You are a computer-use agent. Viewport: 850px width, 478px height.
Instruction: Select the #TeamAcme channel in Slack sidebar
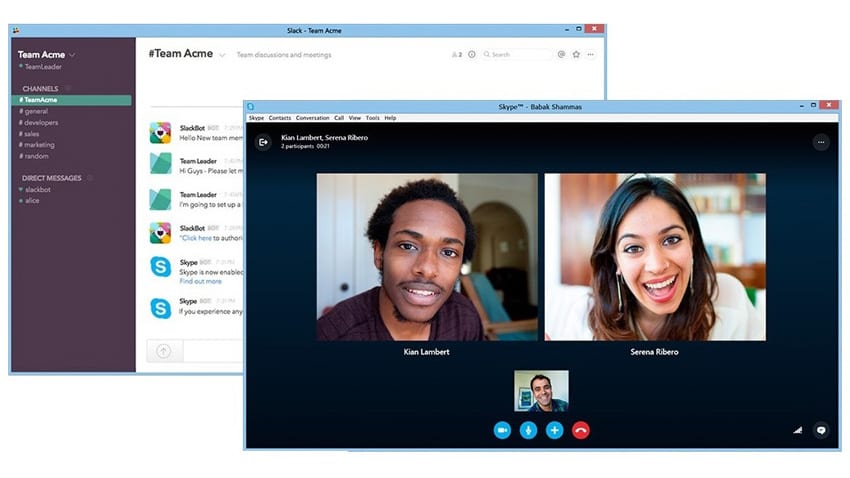[x=71, y=100]
